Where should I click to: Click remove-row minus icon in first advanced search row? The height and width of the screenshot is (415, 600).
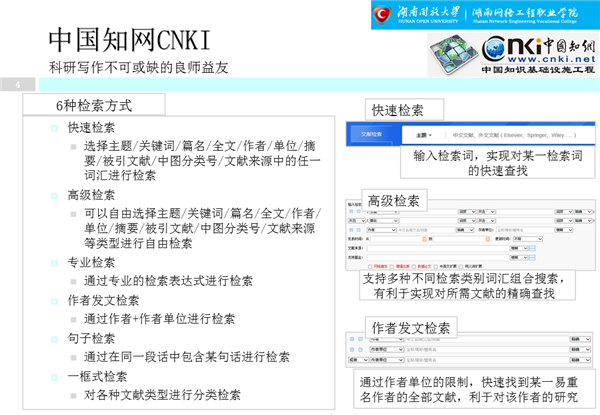click(x=351, y=211)
